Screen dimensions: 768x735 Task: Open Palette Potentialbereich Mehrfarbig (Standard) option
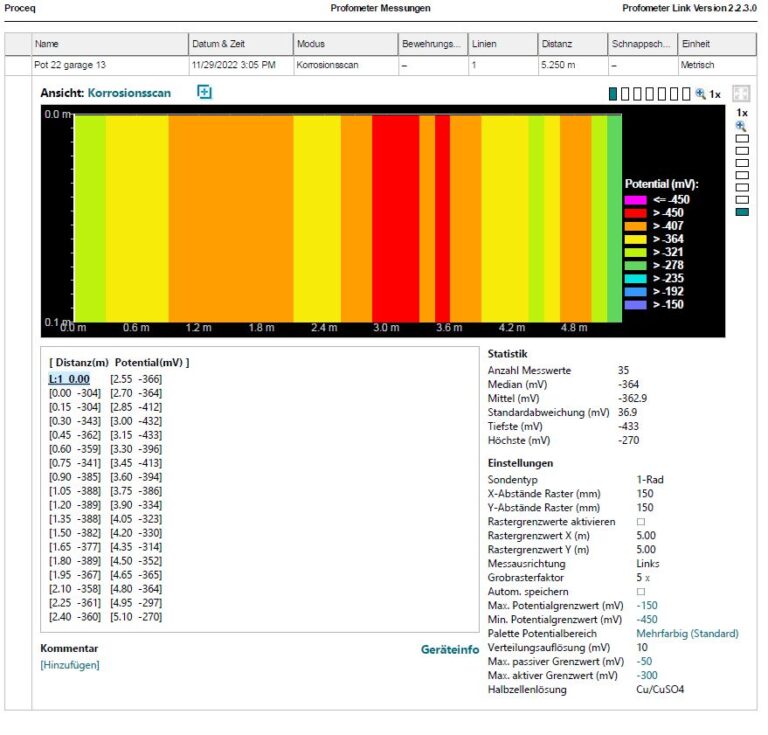click(687, 633)
